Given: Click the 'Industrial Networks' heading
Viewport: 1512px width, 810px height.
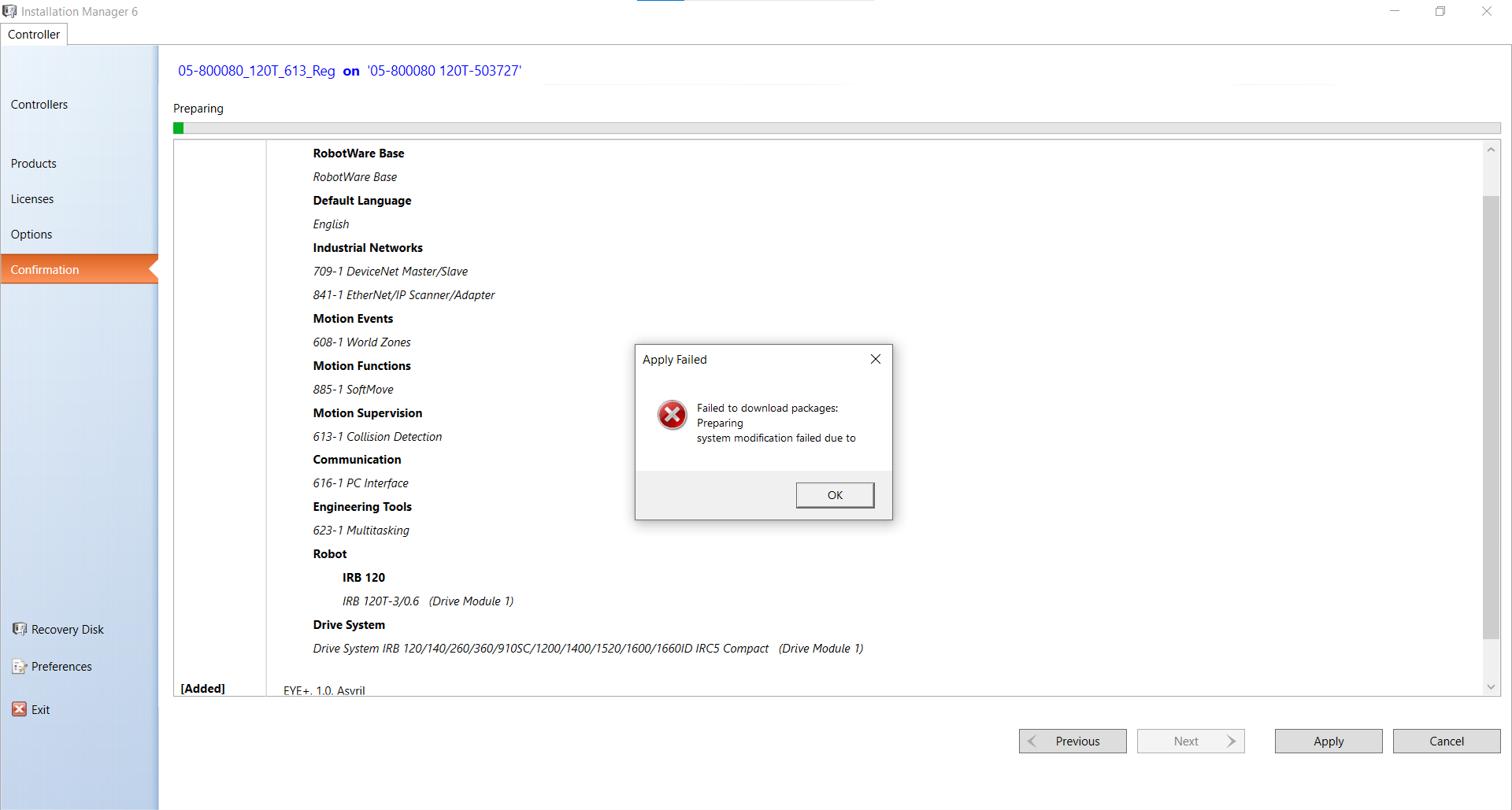Looking at the screenshot, I should (x=368, y=248).
